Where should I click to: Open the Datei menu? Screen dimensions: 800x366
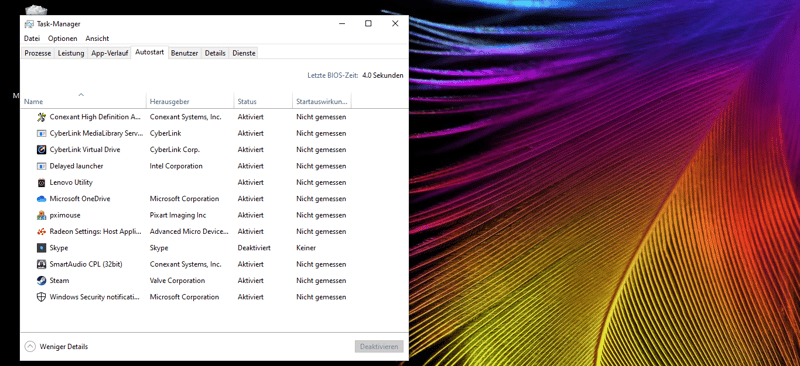(32, 38)
